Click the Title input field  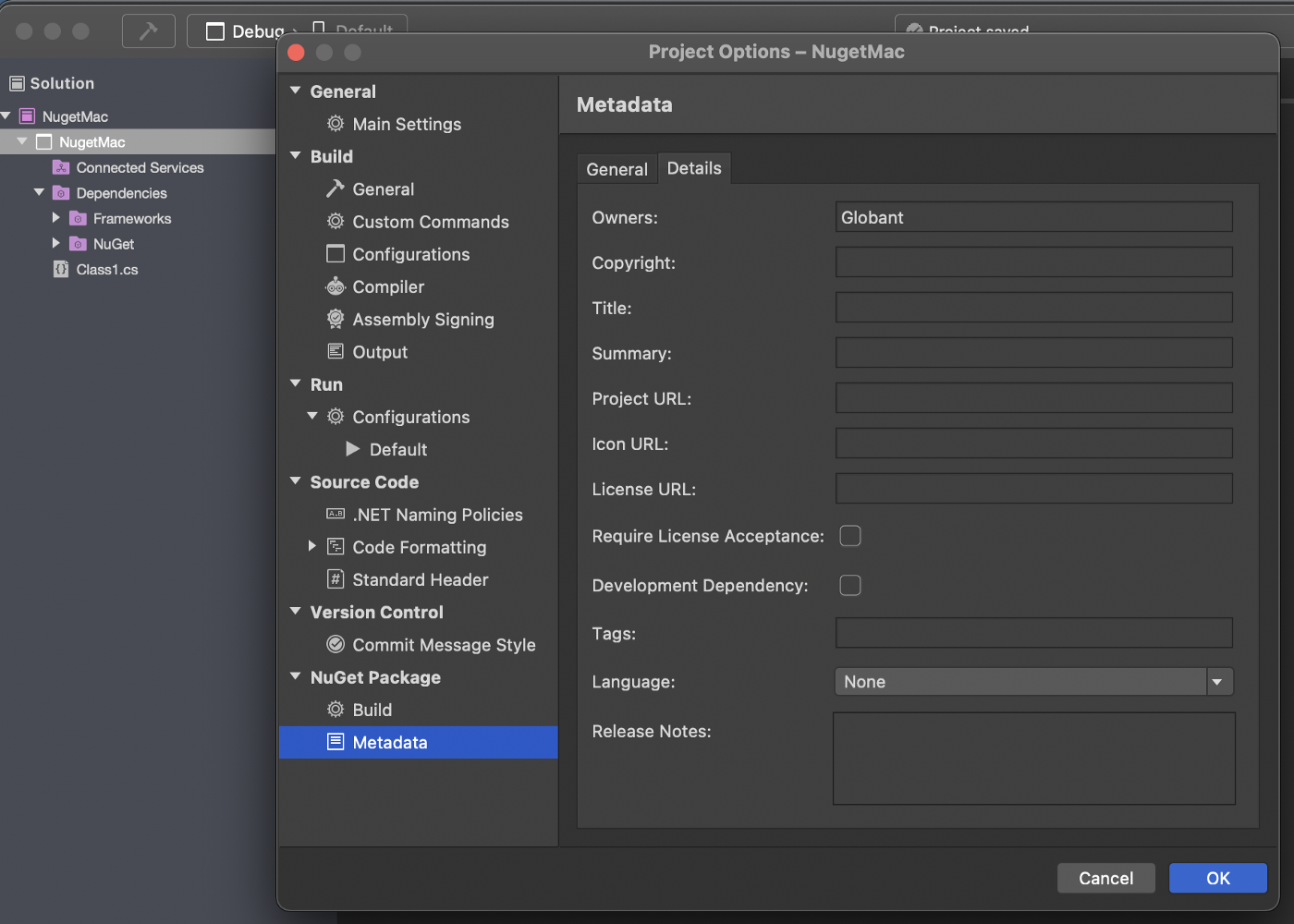pos(1034,307)
